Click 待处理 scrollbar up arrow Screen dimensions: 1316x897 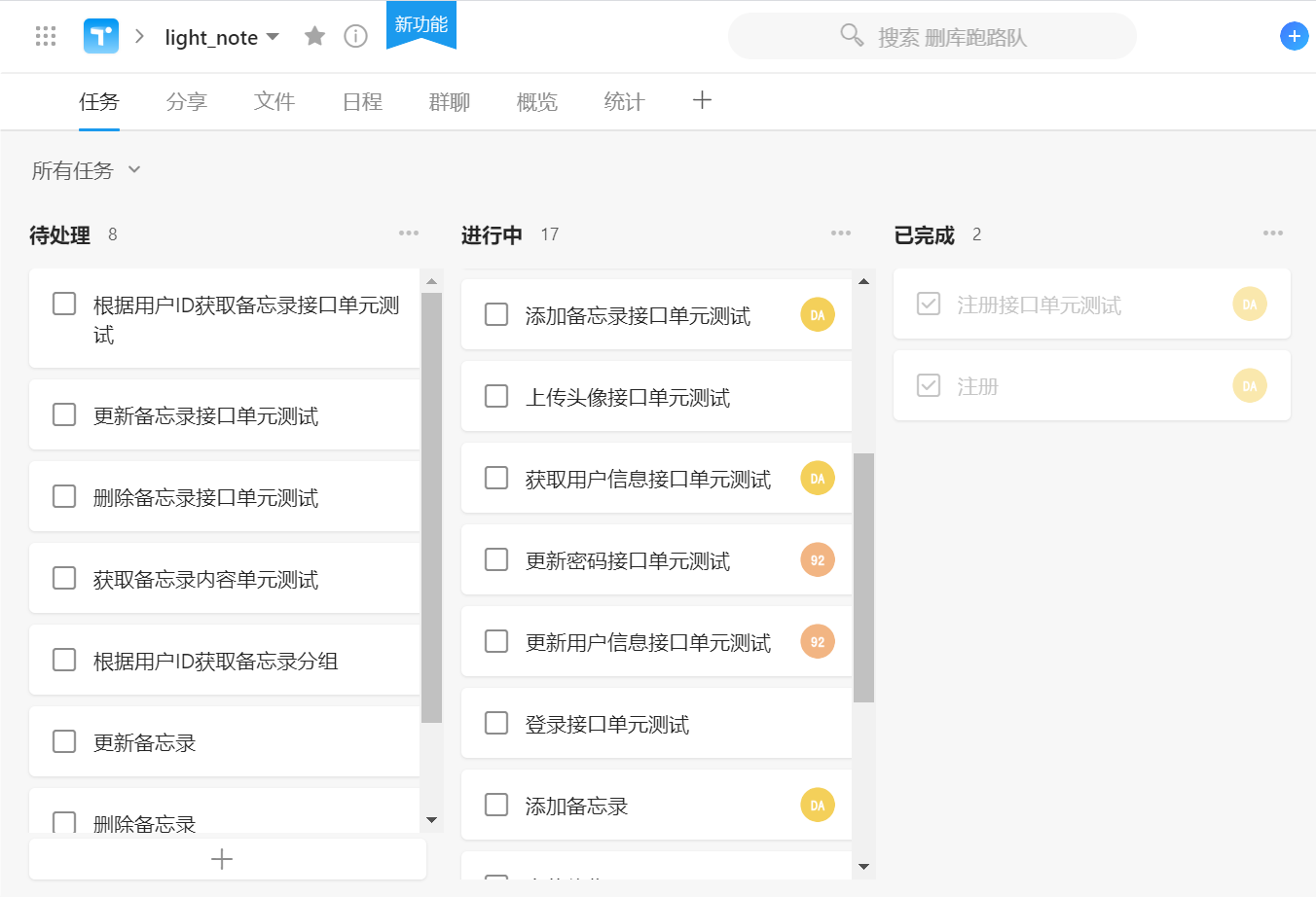coord(432,281)
